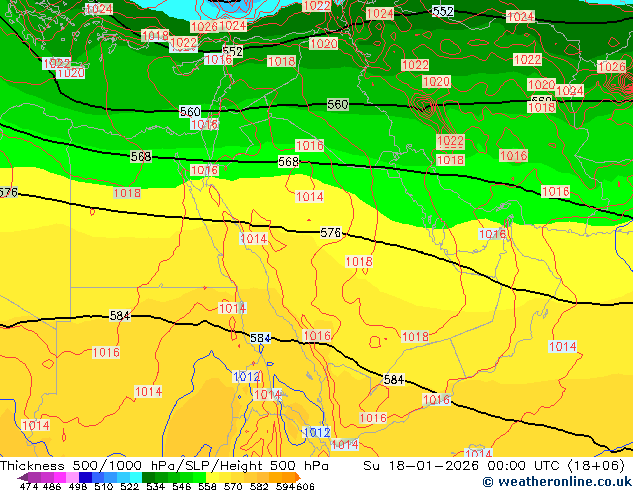Click the legend value 558
This screenshot has height=490, width=634.
tap(207, 486)
